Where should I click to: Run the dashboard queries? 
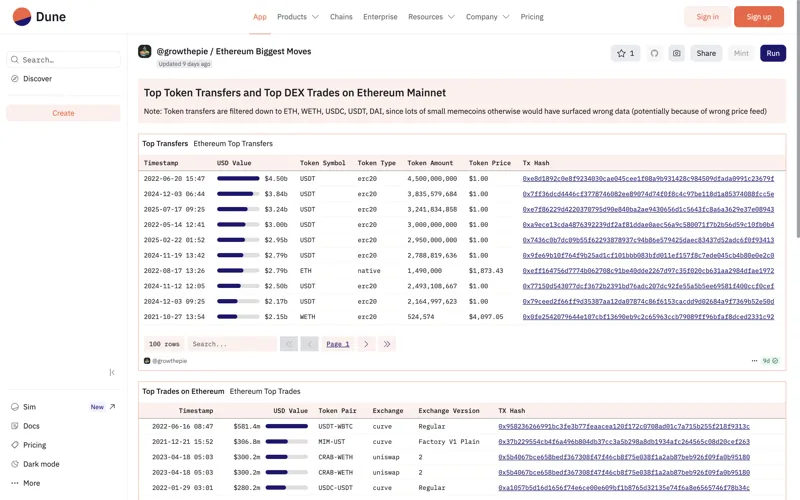tap(772, 53)
